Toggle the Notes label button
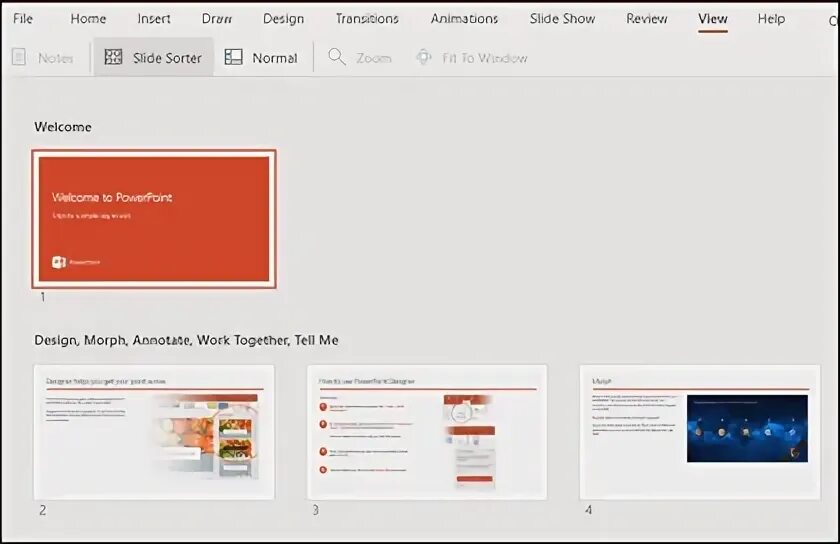This screenshot has height=544, width=840. point(56,58)
